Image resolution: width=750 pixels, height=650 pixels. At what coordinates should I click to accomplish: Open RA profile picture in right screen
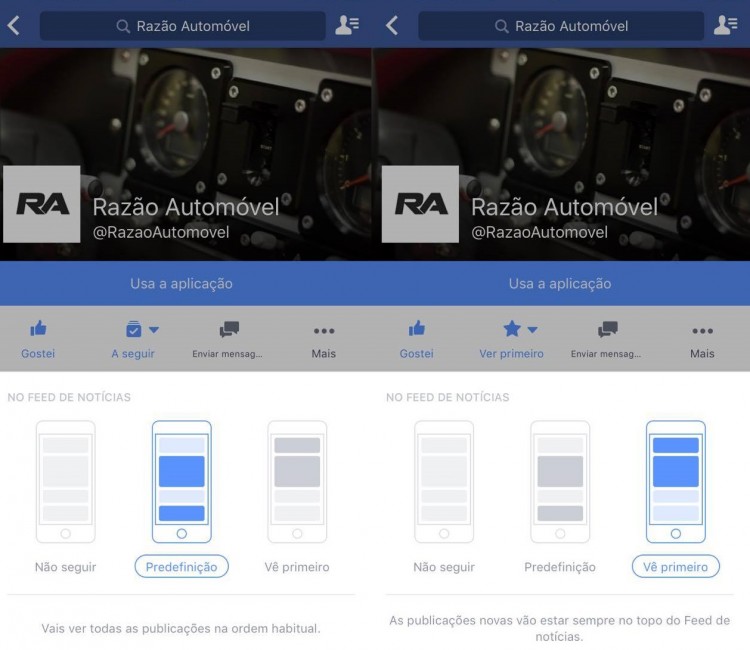(420, 204)
